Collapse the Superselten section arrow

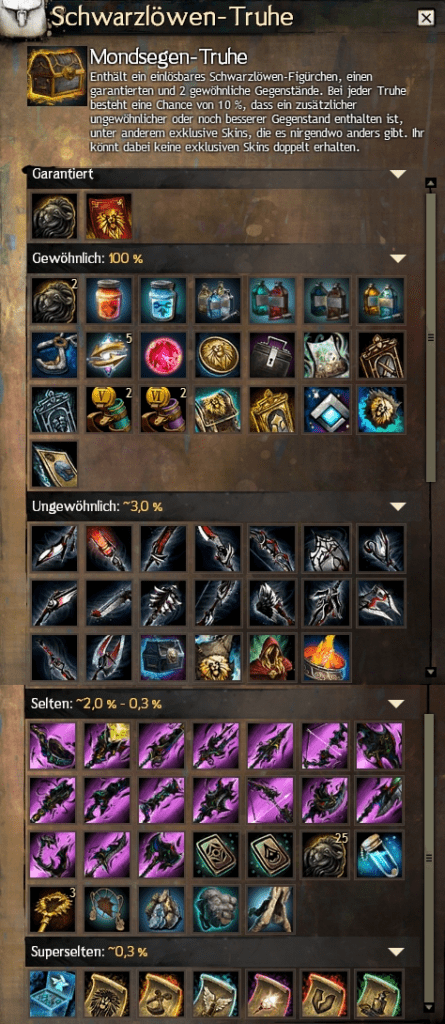397,952
